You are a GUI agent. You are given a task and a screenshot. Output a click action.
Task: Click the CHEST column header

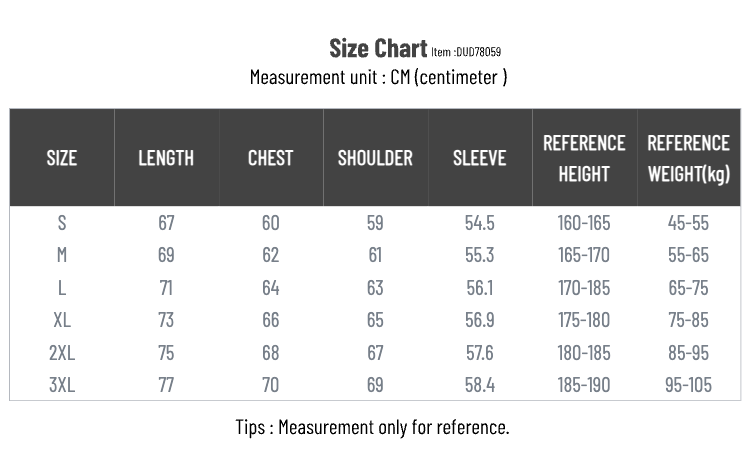(x=270, y=158)
